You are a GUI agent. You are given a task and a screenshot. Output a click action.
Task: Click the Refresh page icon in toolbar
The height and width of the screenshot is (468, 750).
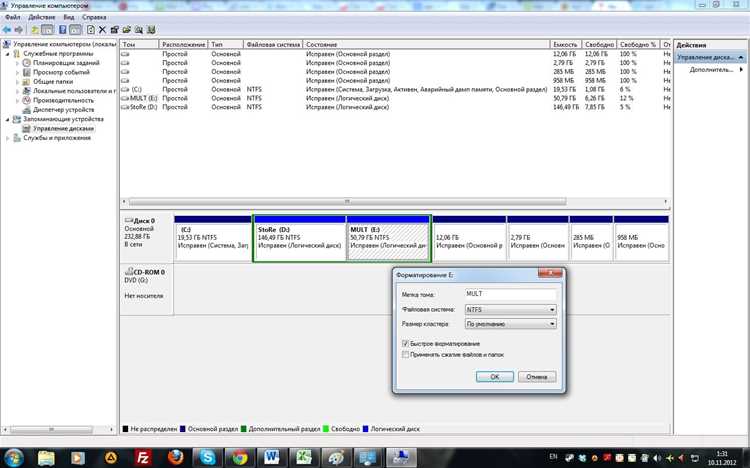(91, 30)
